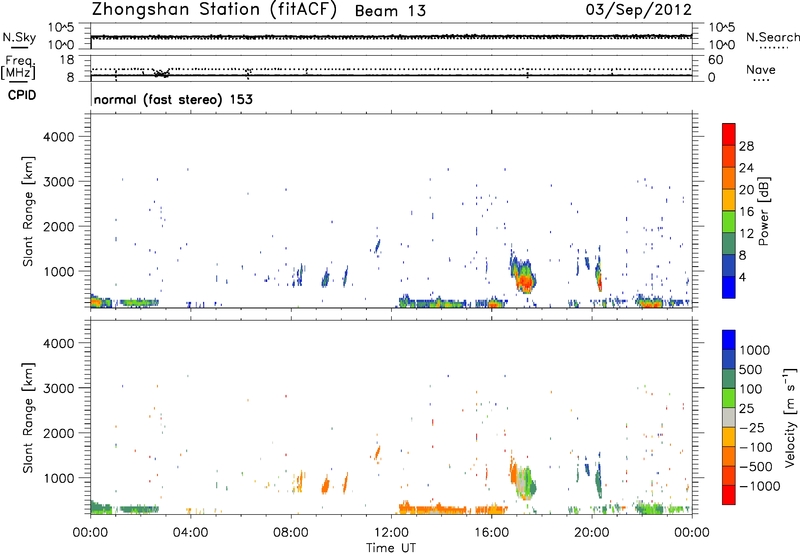Click the Freq. [MHz] axis label

pos(18,68)
